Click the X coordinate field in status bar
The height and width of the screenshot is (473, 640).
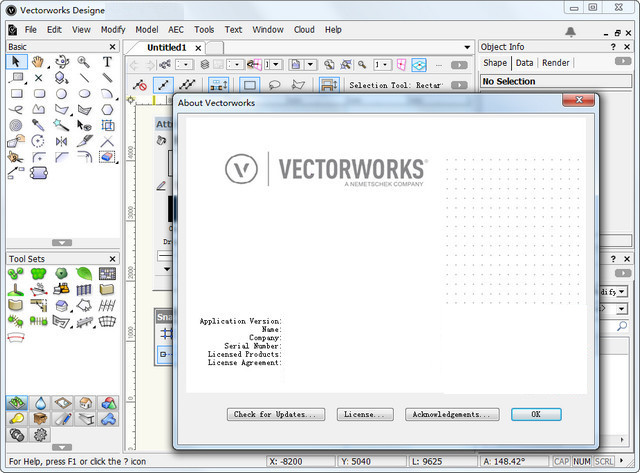300,462
